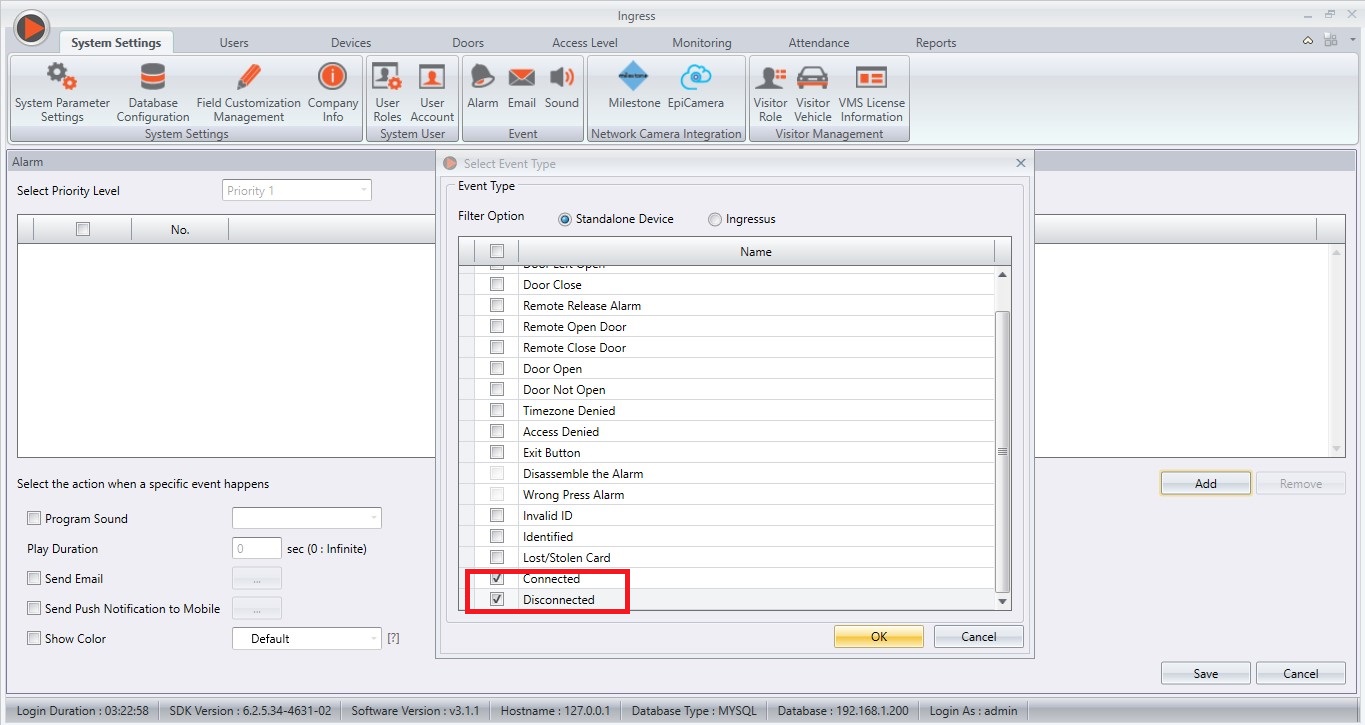Click the Add button for alarm events
1365x725 pixels.
pyautogui.click(x=1206, y=484)
